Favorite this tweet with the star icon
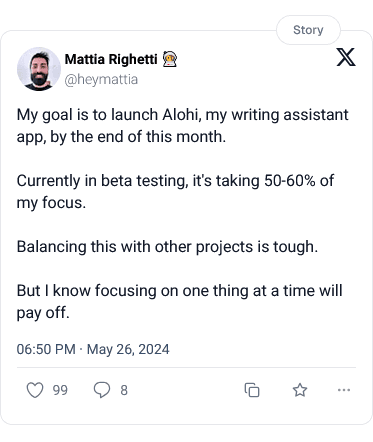Viewport: 373px width, 442px height. tap(300, 390)
